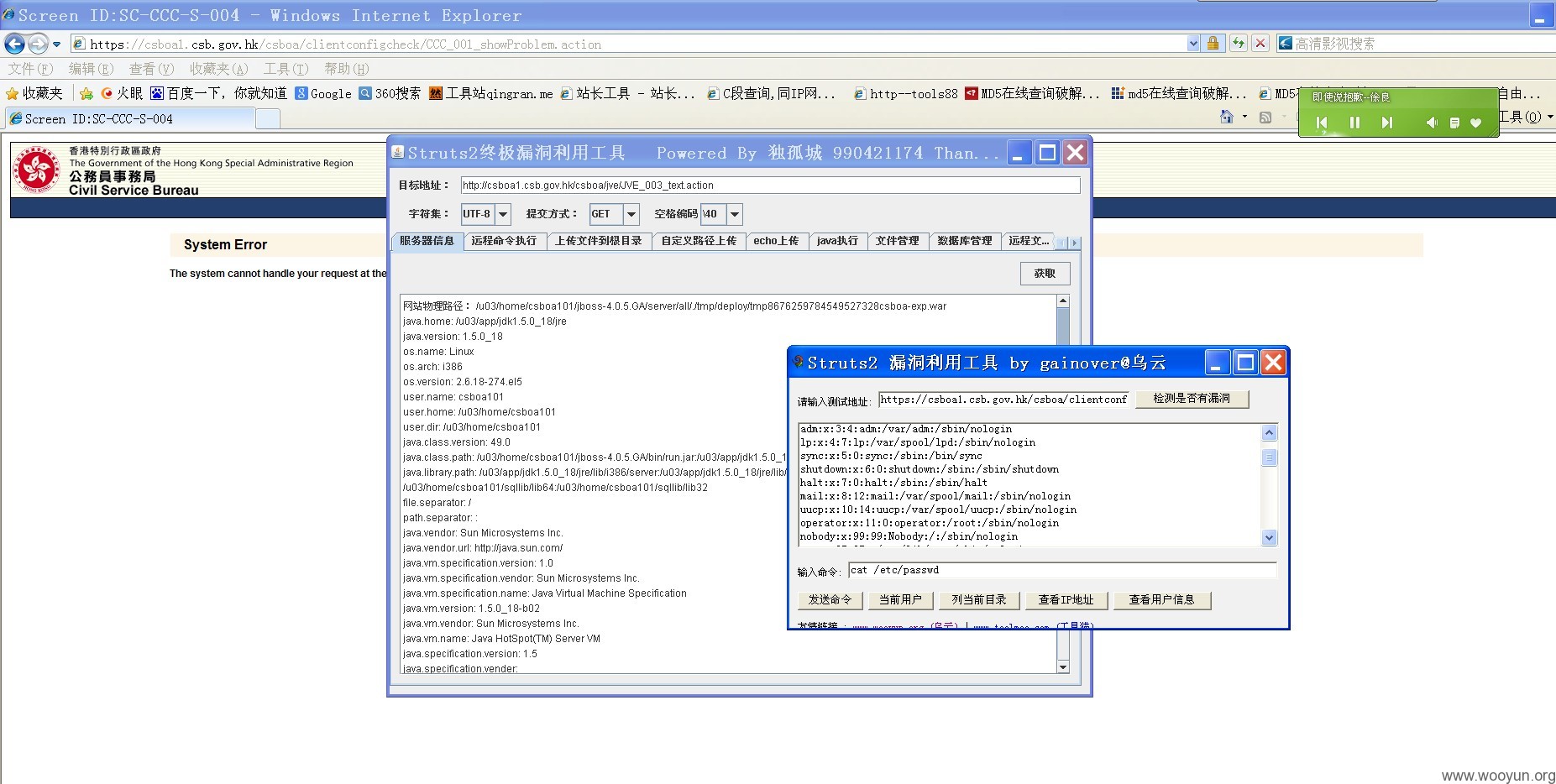Click the server info pane scroll-down arrow
This screenshot has width=1556, height=784.
1063,666
